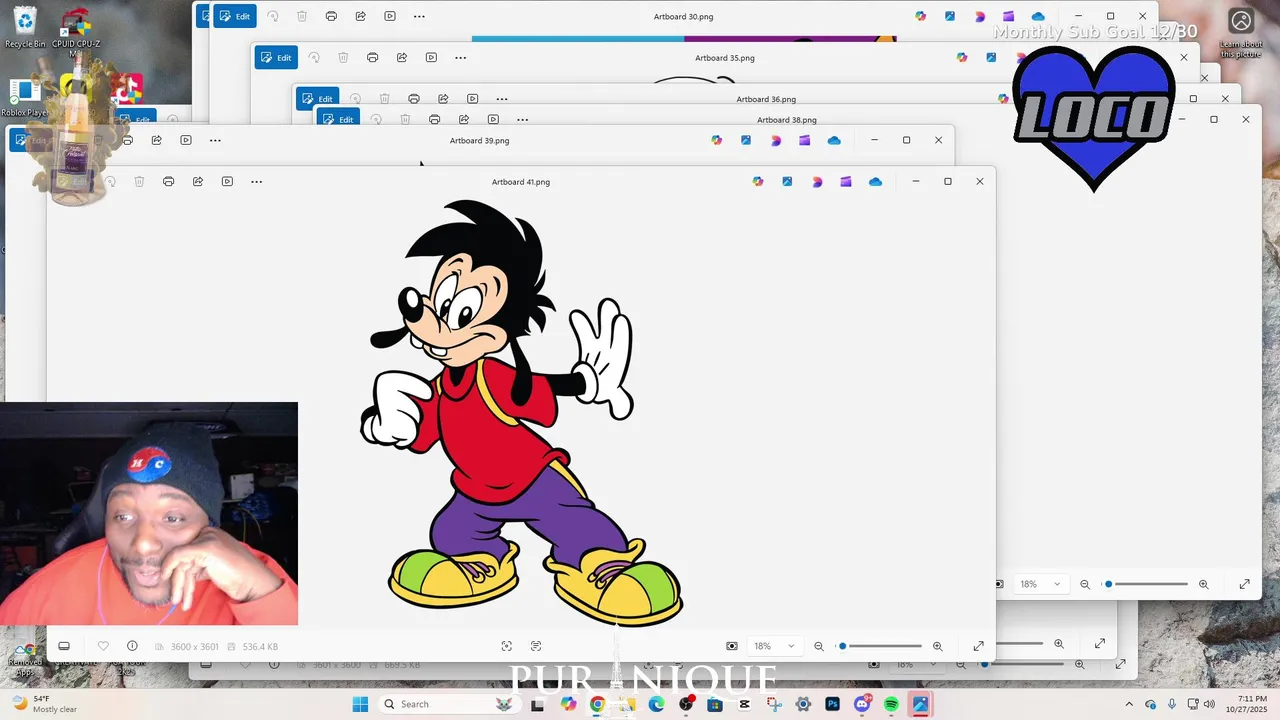
Task: Print from the Artboard 30 window
Action: [331, 16]
